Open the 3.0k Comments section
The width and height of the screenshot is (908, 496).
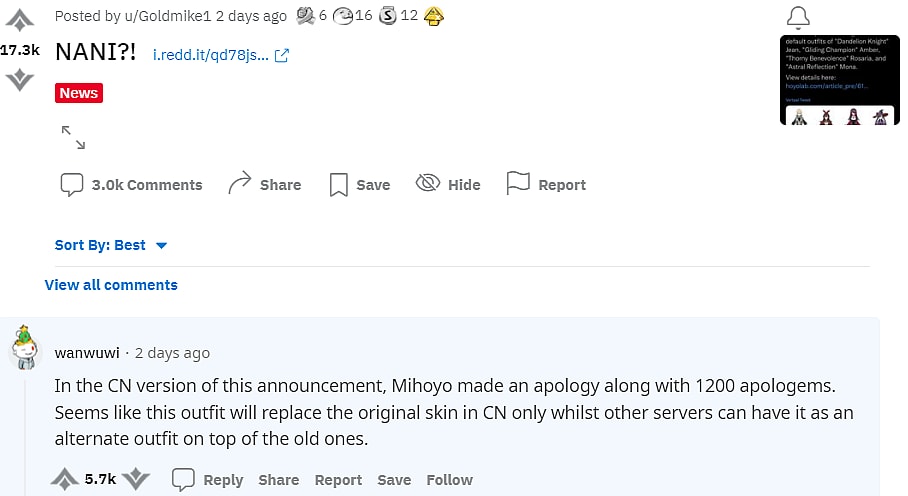131,185
